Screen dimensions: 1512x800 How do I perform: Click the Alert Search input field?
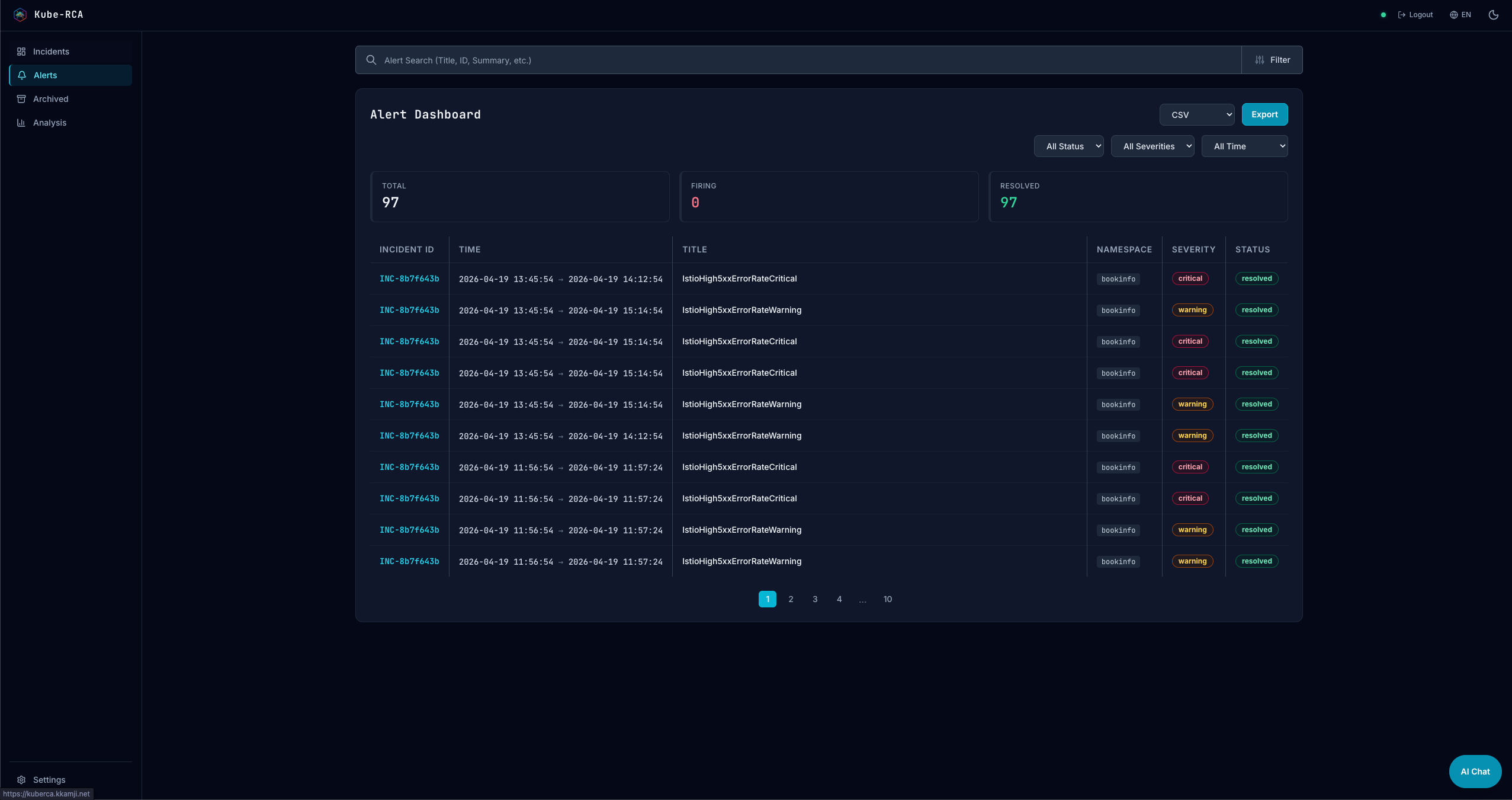point(798,60)
